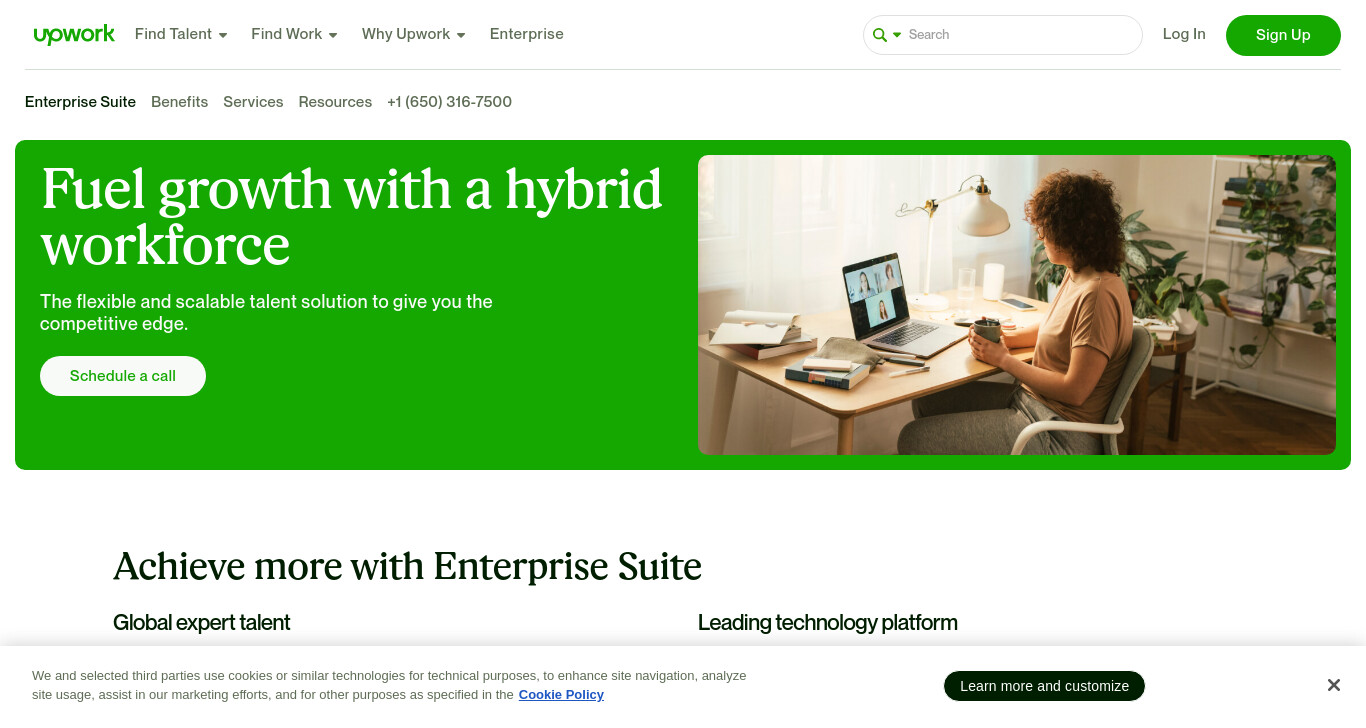Viewport: 1366px width, 728px height.
Task: Dismiss the cookie banner with X
Action: (x=1333, y=685)
